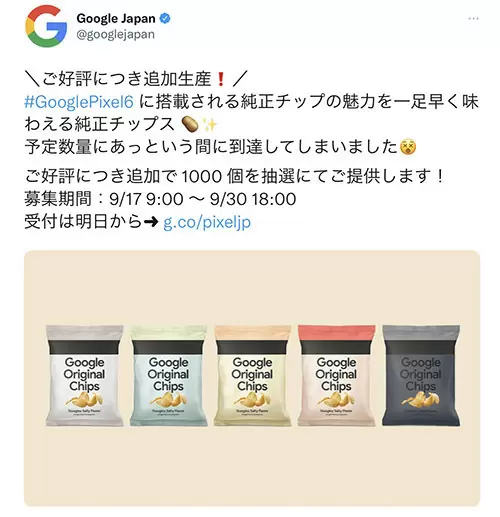Select the white Google Original Chips bag
Screen dimensions: 500x517
pyautogui.click(x=85, y=376)
